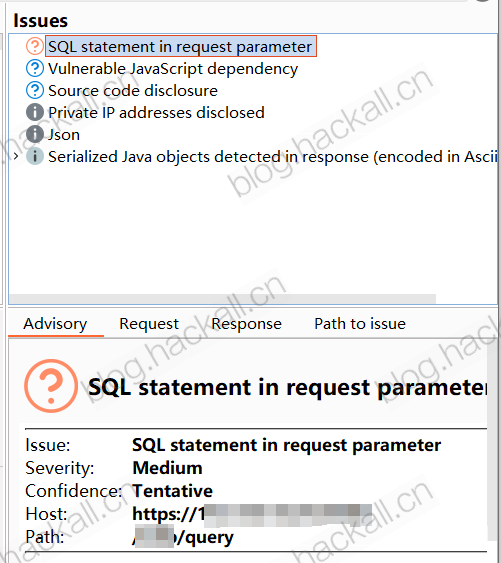The image size is (501, 563).
Task: Click the orange question icon beside SQL statement issue
Action: click(x=35, y=46)
